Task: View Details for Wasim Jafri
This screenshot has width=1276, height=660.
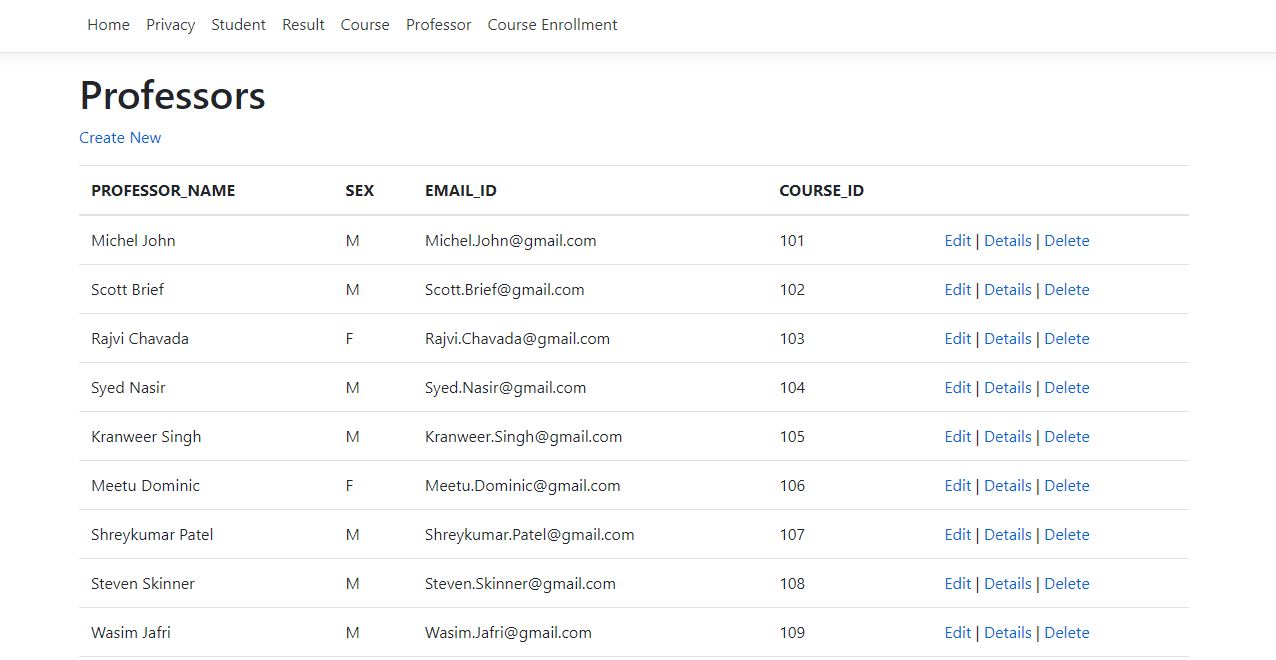Action: pyautogui.click(x=1007, y=632)
